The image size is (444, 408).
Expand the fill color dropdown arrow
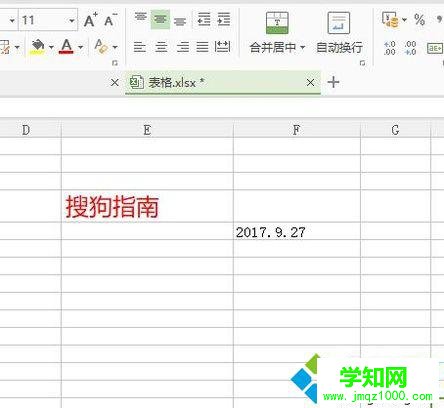pos(51,47)
